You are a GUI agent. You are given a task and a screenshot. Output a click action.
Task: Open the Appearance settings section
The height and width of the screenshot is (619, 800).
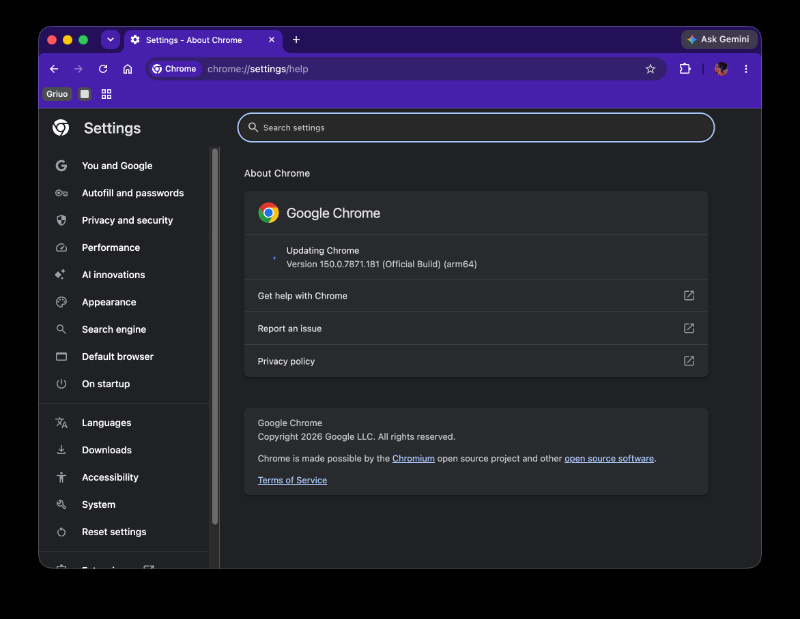(x=109, y=302)
